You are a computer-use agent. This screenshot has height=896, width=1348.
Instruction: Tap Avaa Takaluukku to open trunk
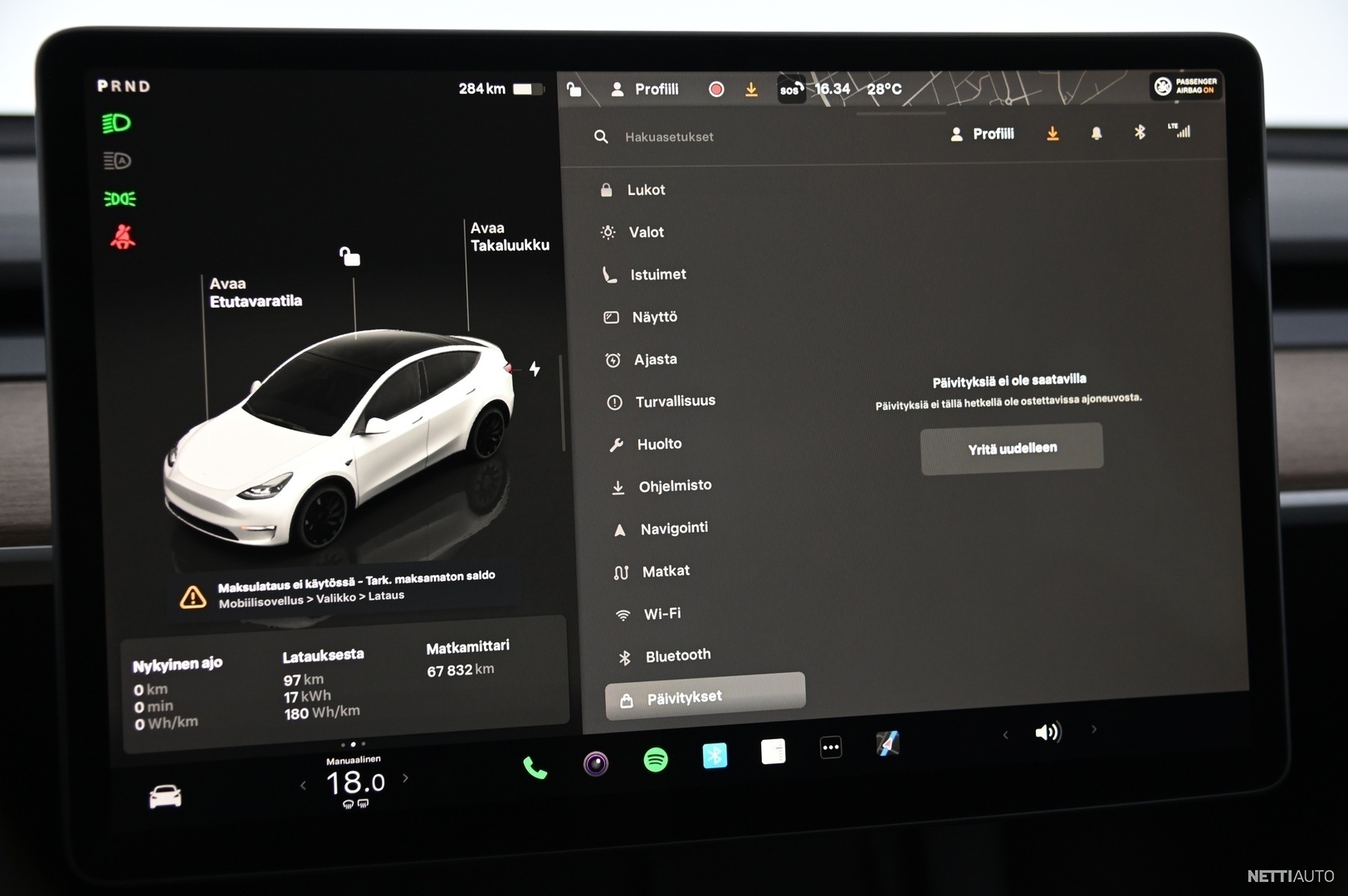point(509,236)
